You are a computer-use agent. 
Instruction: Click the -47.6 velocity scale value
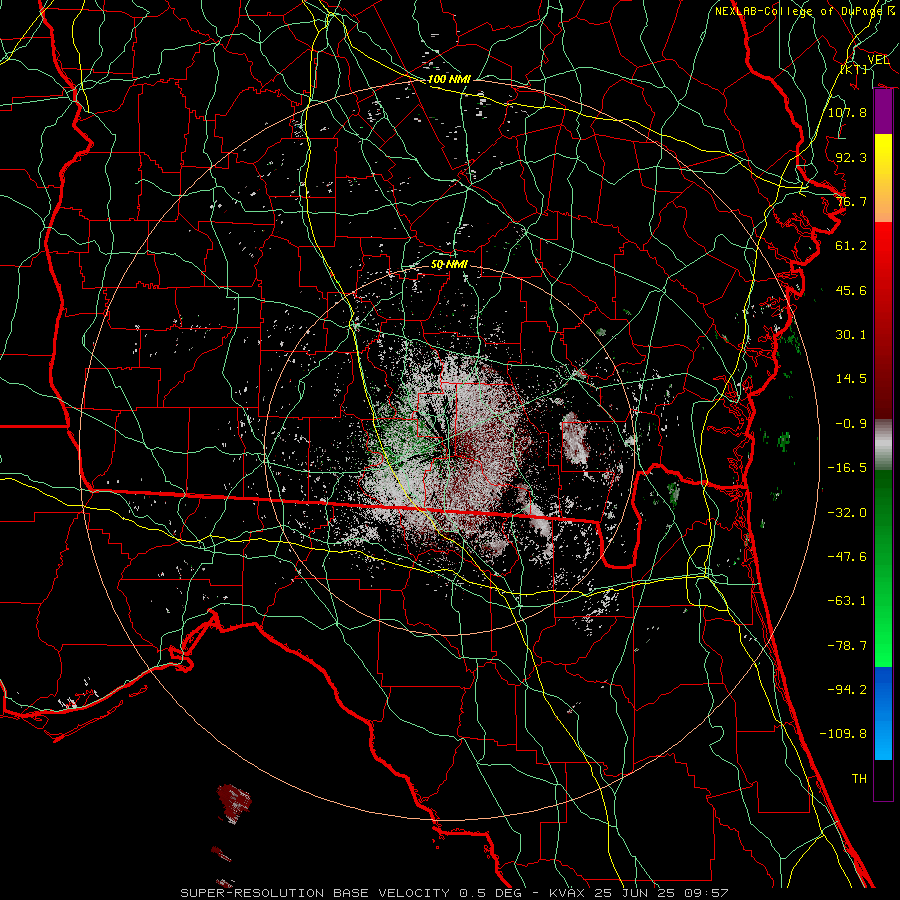[x=847, y=557]
